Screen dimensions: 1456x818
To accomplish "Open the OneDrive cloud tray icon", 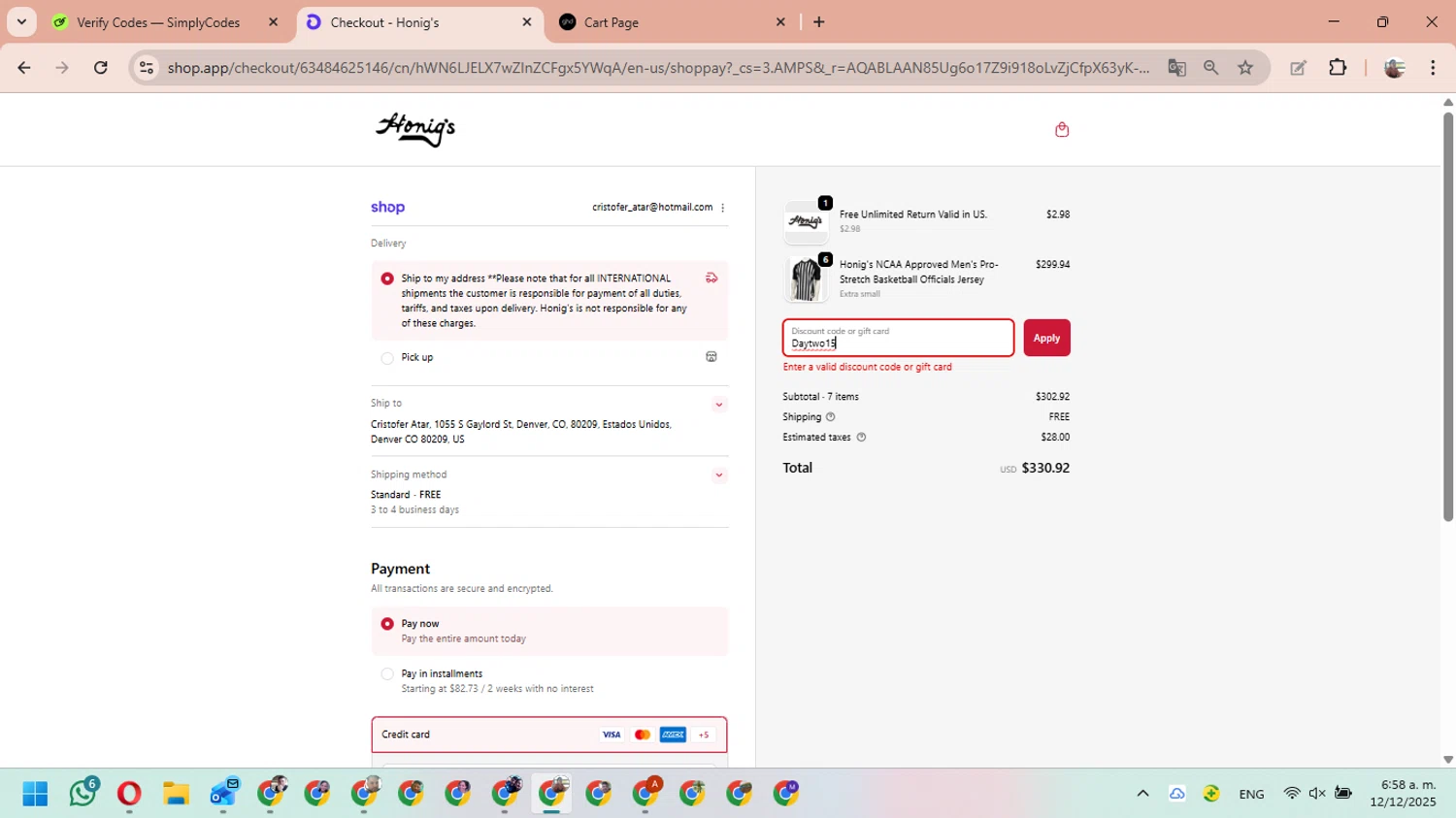I will point(1177,794).
